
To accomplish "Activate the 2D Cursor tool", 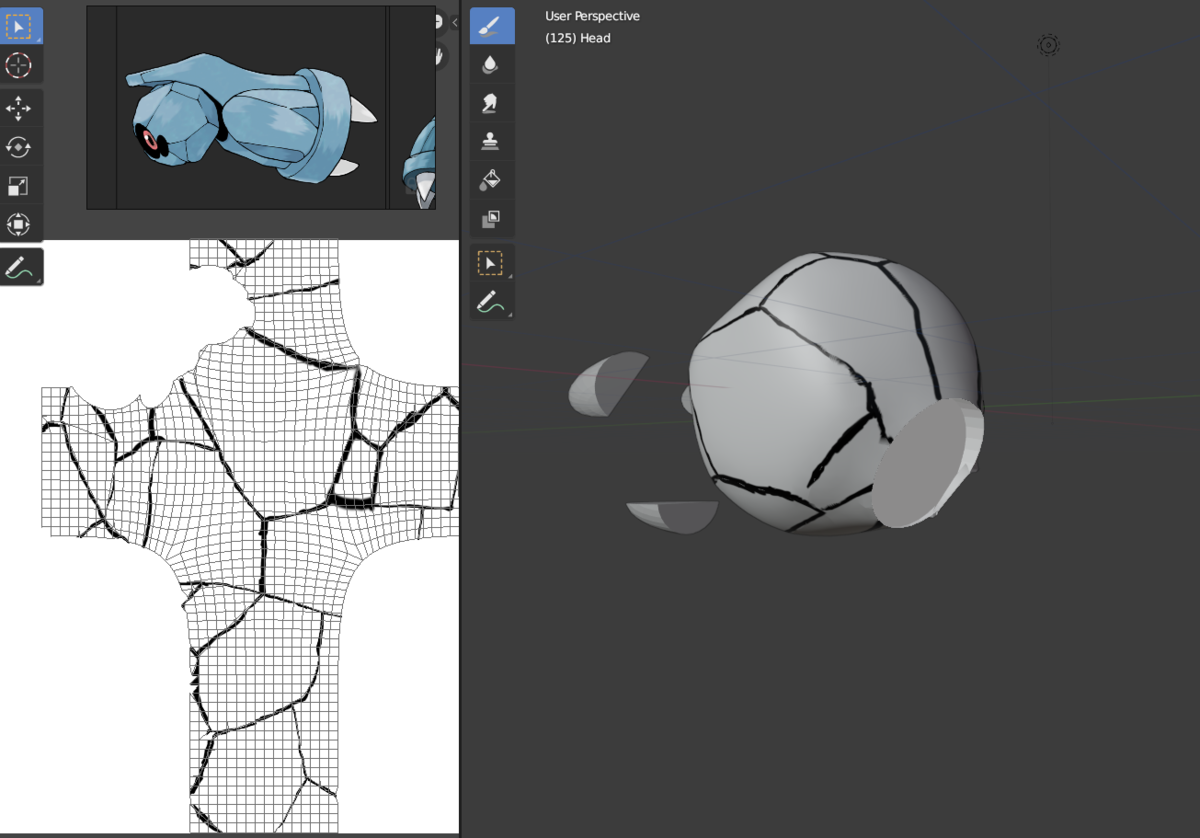I will (x=19, y=65).
